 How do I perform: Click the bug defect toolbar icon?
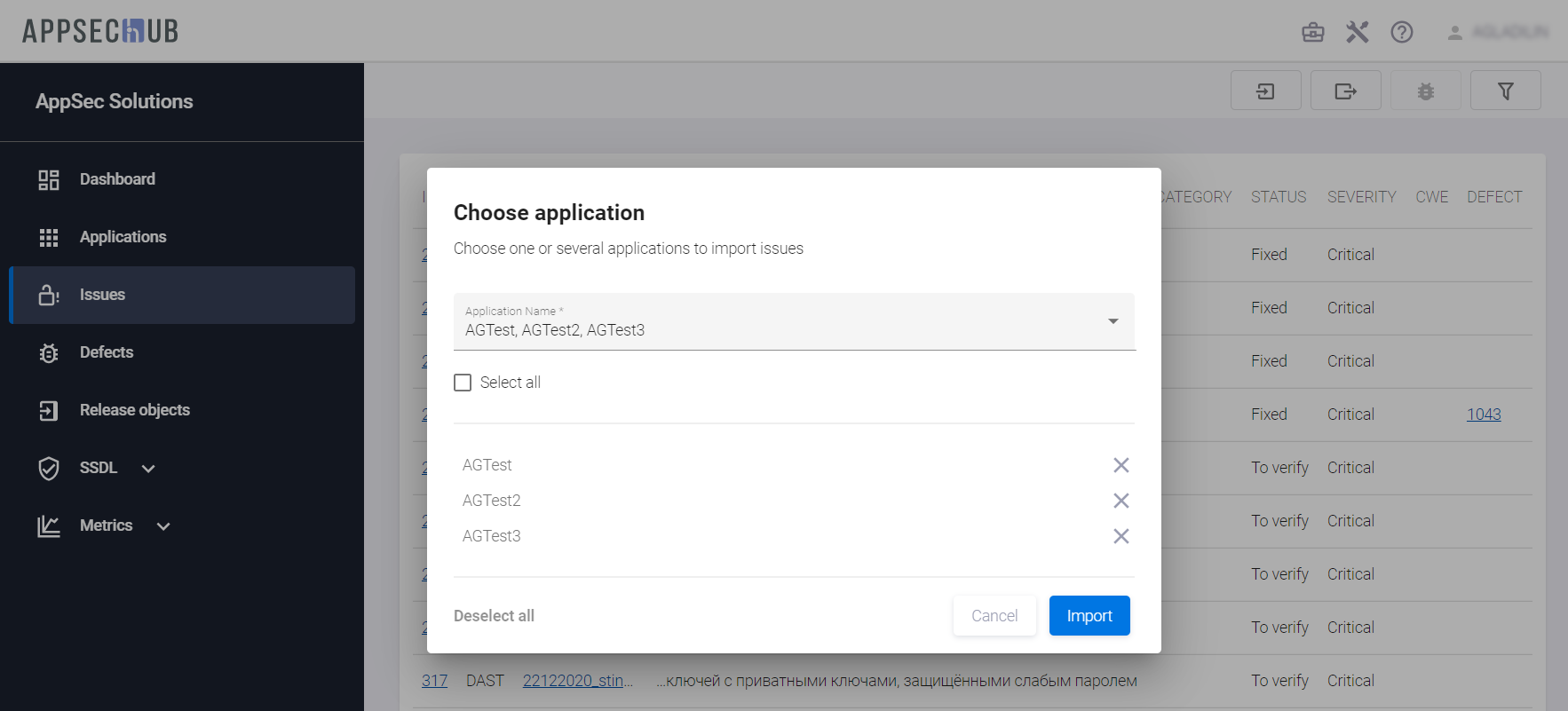1425,91
